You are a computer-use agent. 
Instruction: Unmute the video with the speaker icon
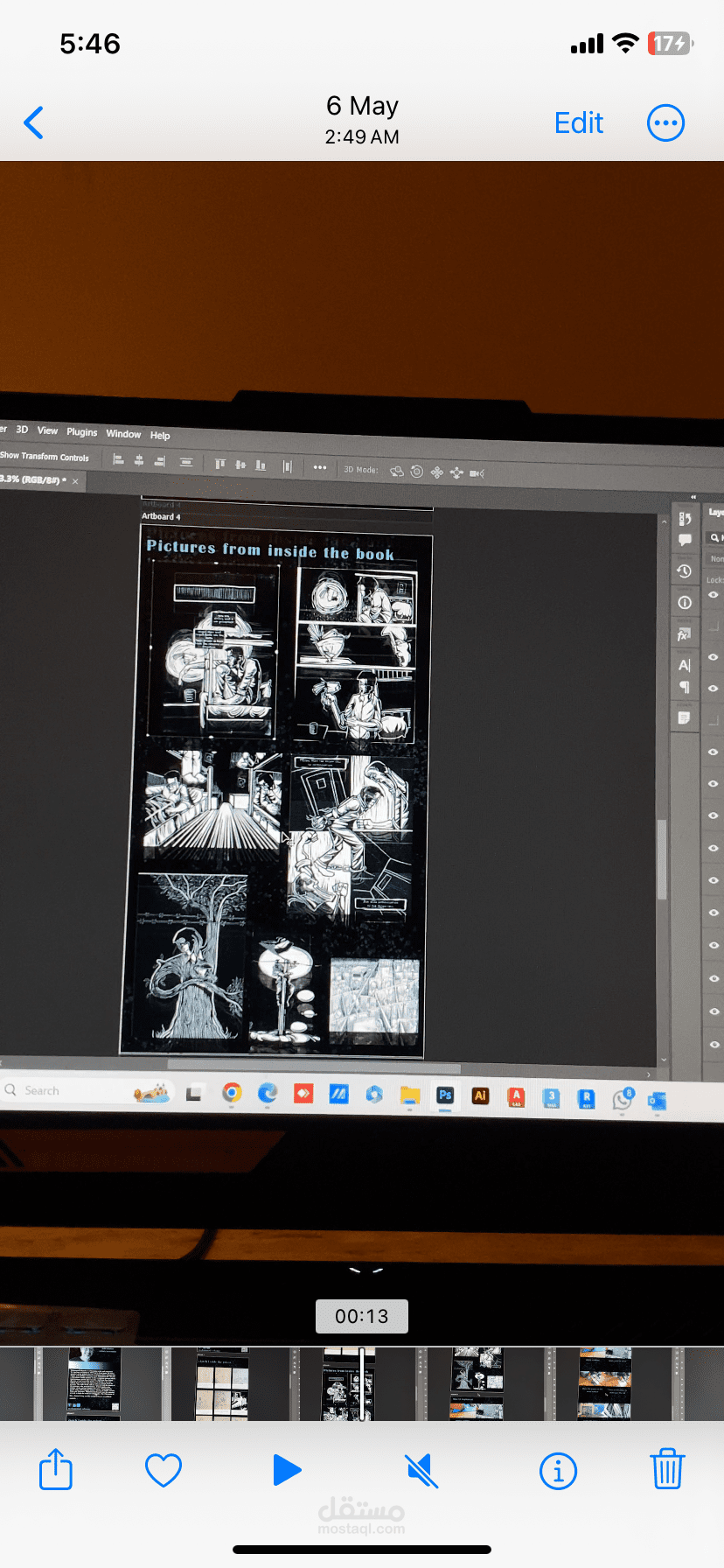(422, 1470)
